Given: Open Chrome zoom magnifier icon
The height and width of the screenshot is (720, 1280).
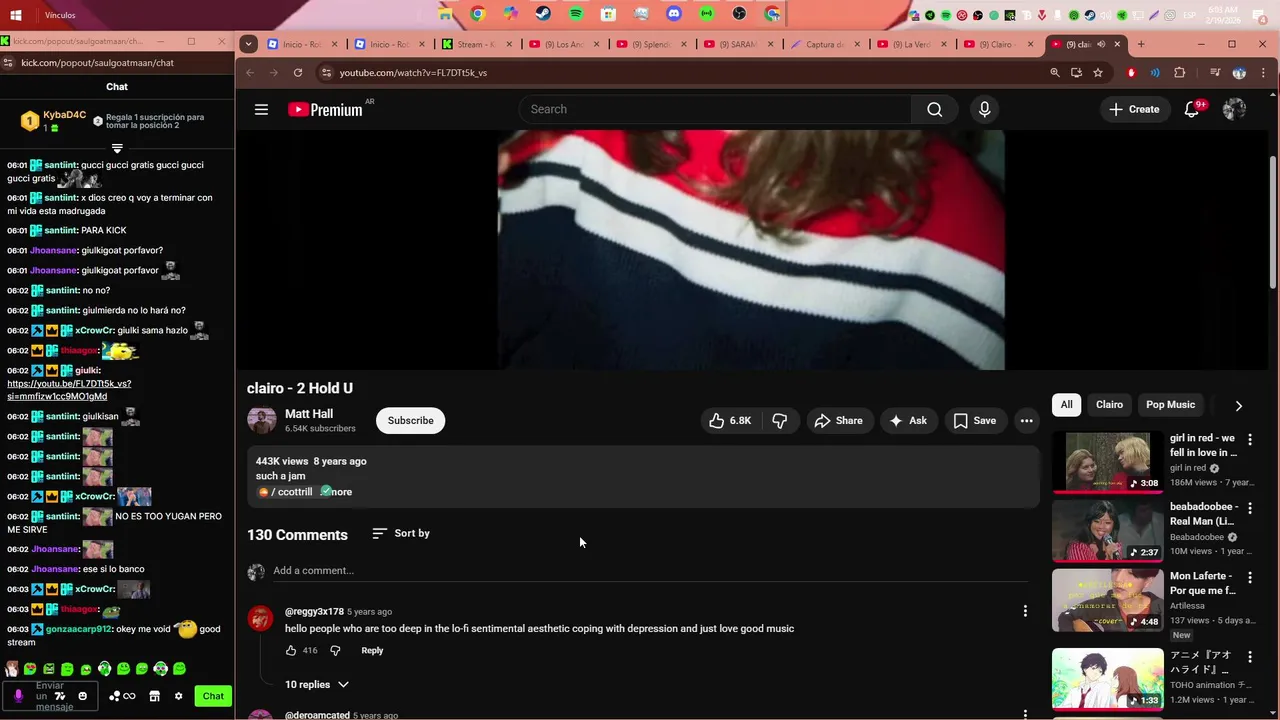Looking at the screenshot, I should pos(1055,73).
